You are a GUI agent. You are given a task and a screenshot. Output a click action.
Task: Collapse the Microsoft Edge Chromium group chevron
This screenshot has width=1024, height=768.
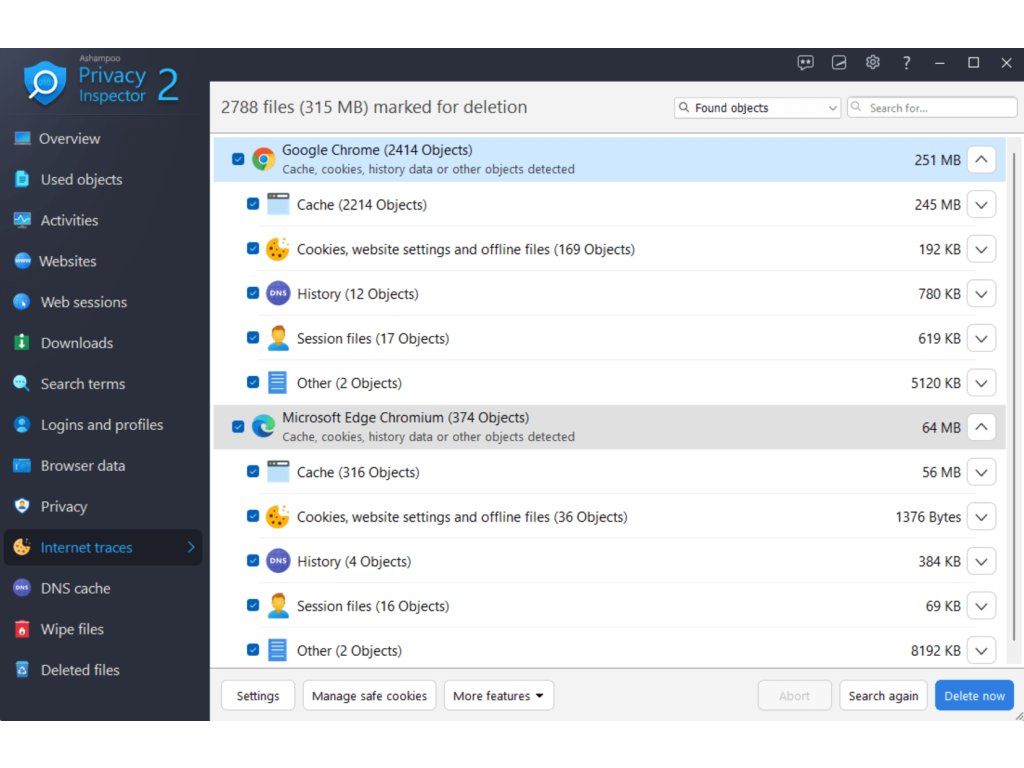click(x=981, y=427)
